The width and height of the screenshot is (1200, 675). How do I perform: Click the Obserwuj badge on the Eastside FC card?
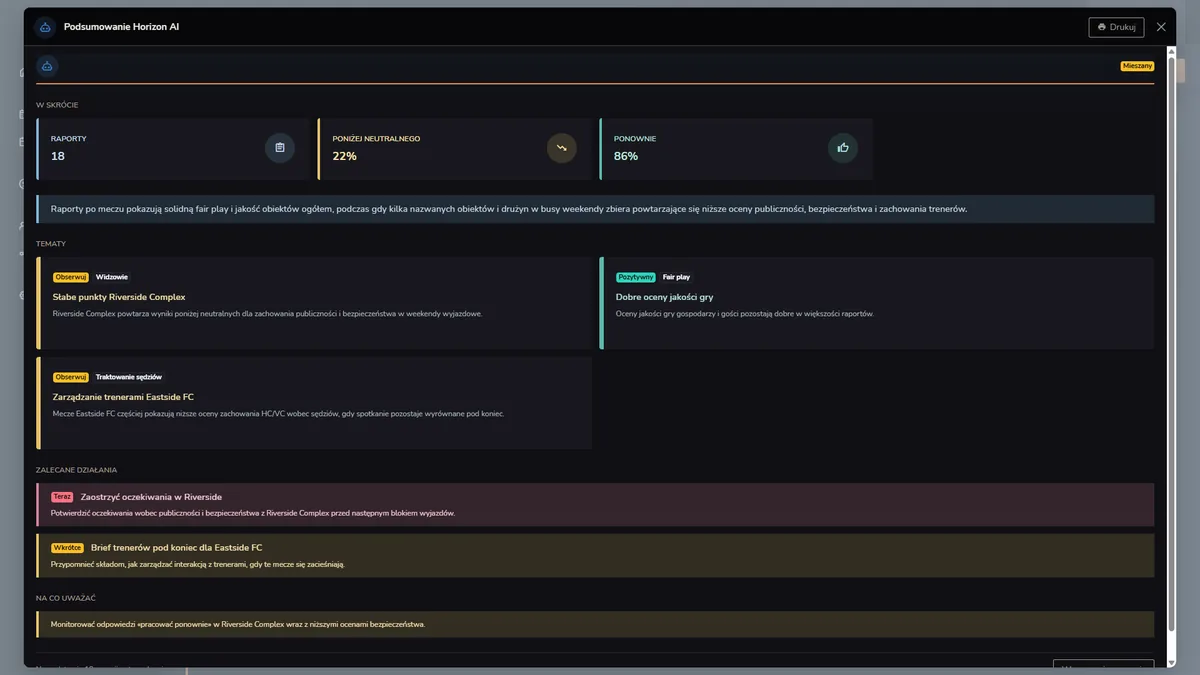tap(71, 377)
